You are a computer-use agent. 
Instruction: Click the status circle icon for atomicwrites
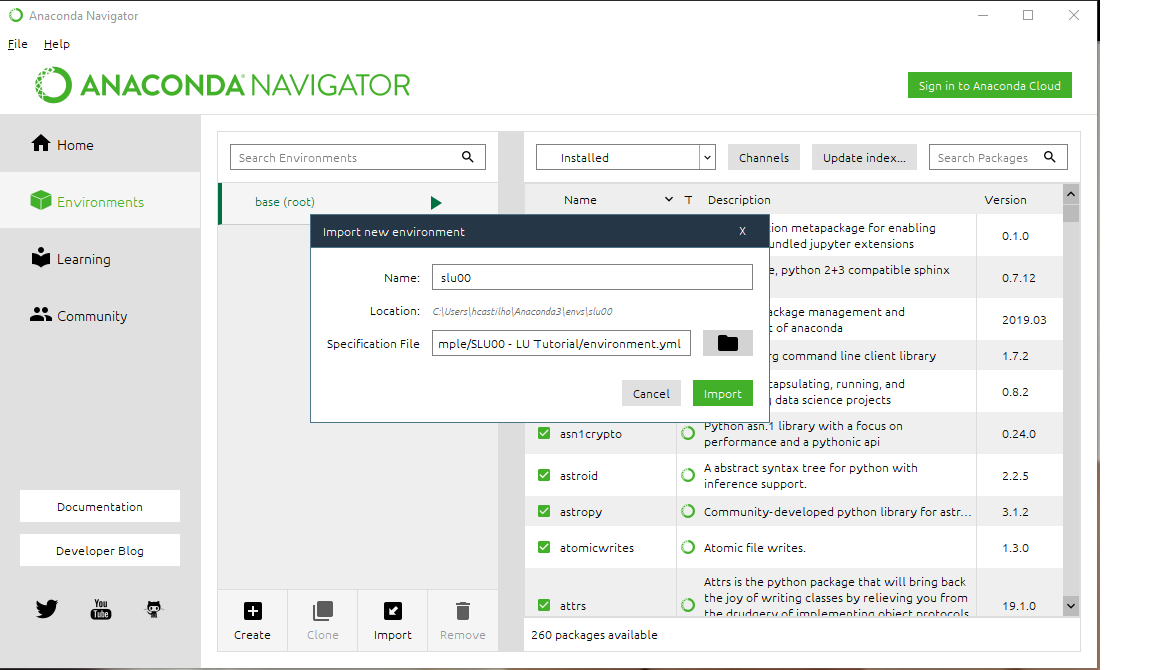tap(688, 547)
